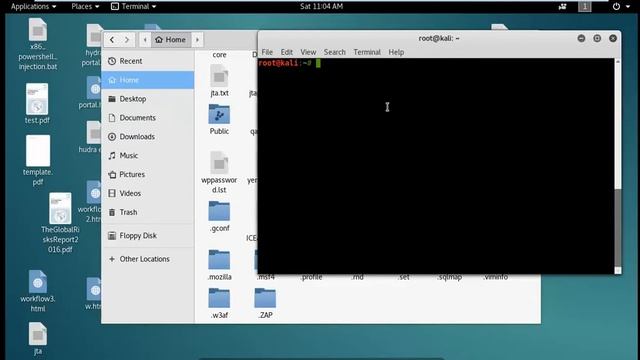Click the .profile label in Files
The image size is (640, 360).
click(311, 278)
